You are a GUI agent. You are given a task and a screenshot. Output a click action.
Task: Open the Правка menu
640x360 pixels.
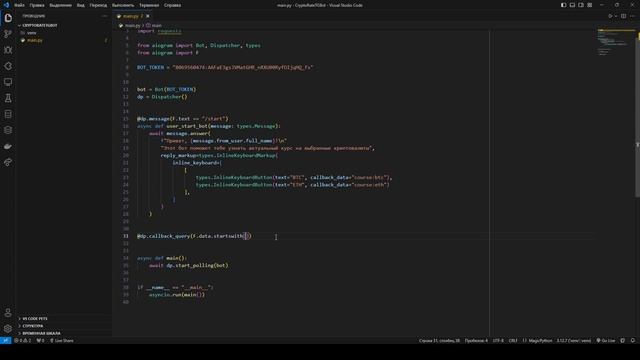37,5
